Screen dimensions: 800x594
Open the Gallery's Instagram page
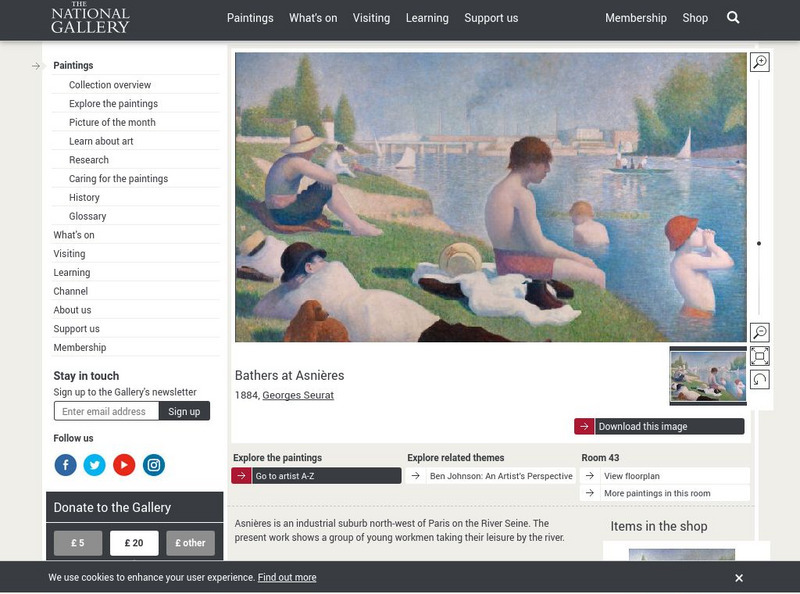[154, 465]
